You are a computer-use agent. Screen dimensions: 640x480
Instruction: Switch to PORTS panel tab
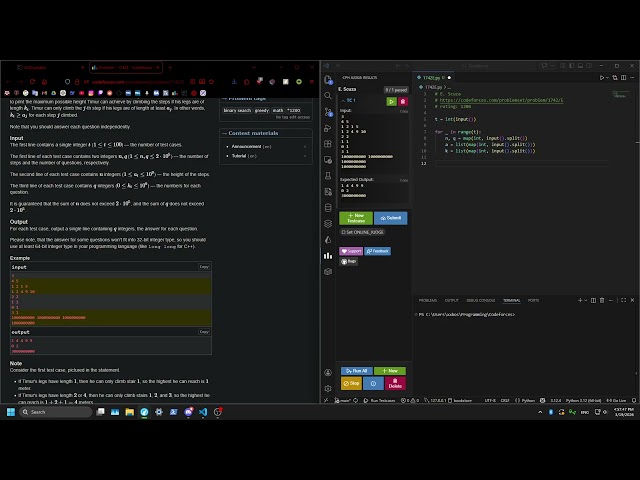533,300
